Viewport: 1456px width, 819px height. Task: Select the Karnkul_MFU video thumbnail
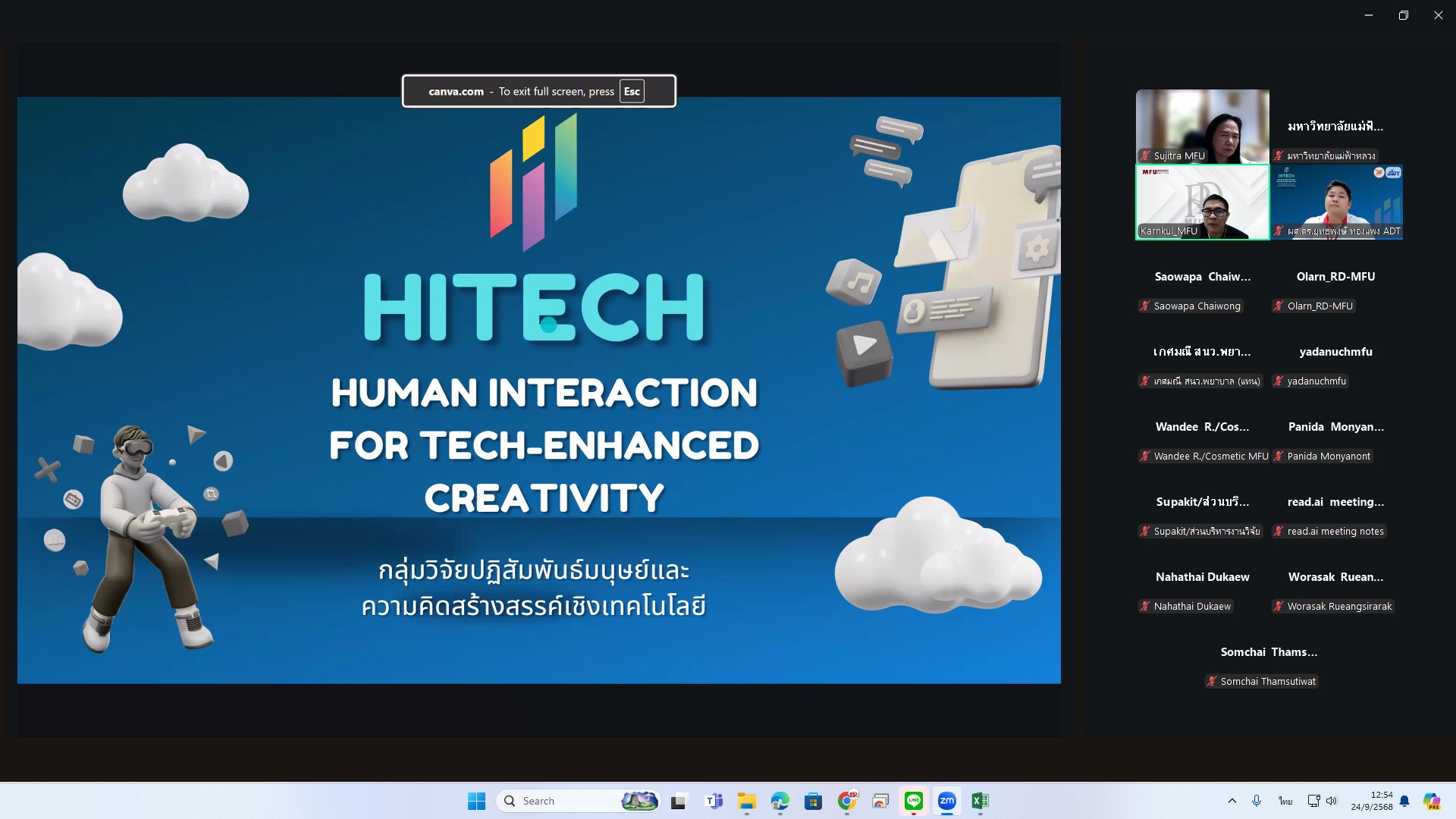1203,202
